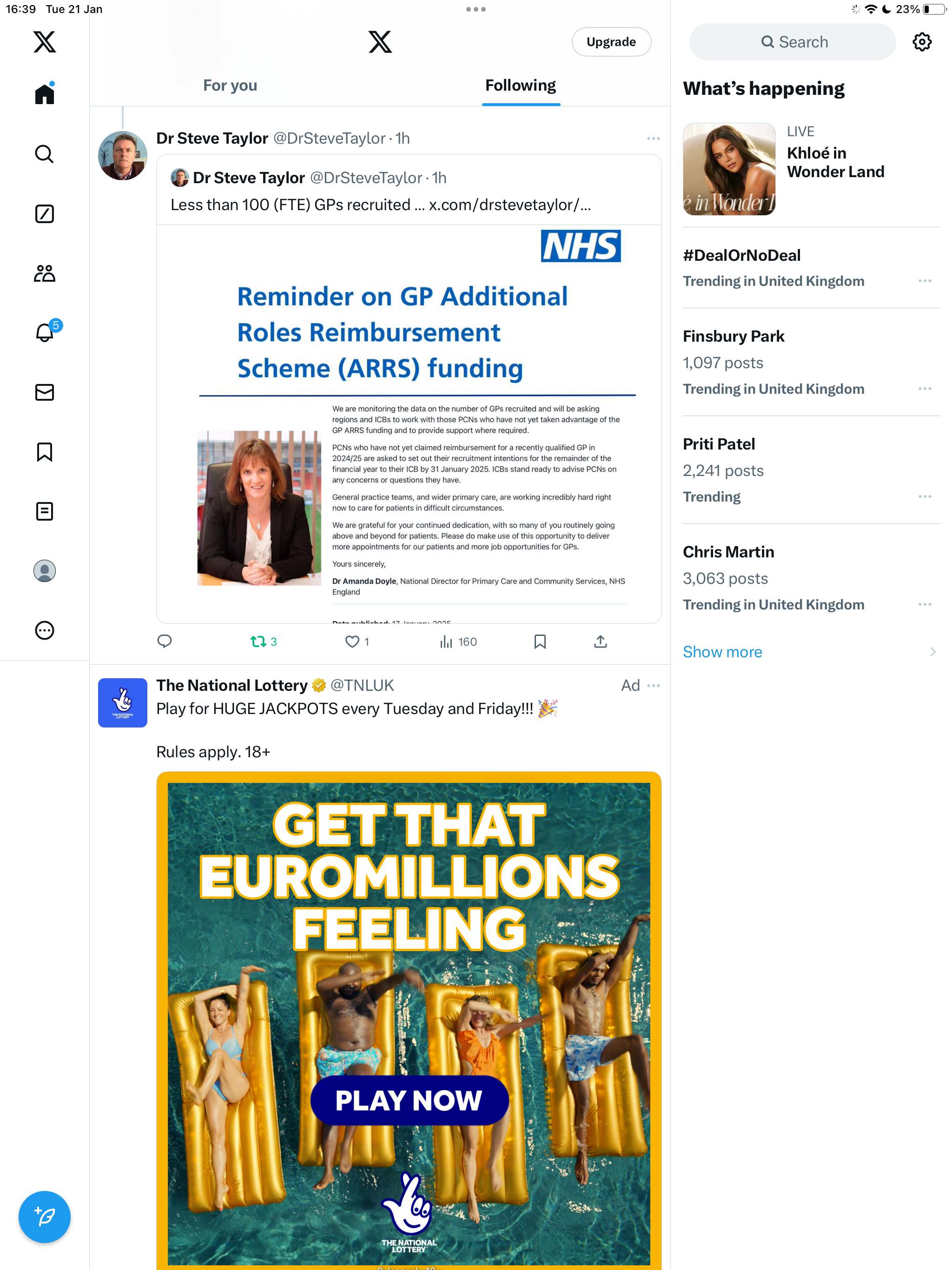Open sidebar search magnifier icon
Image resolution: width=952 pixels, height=1270 pixels.
[44, 154]
